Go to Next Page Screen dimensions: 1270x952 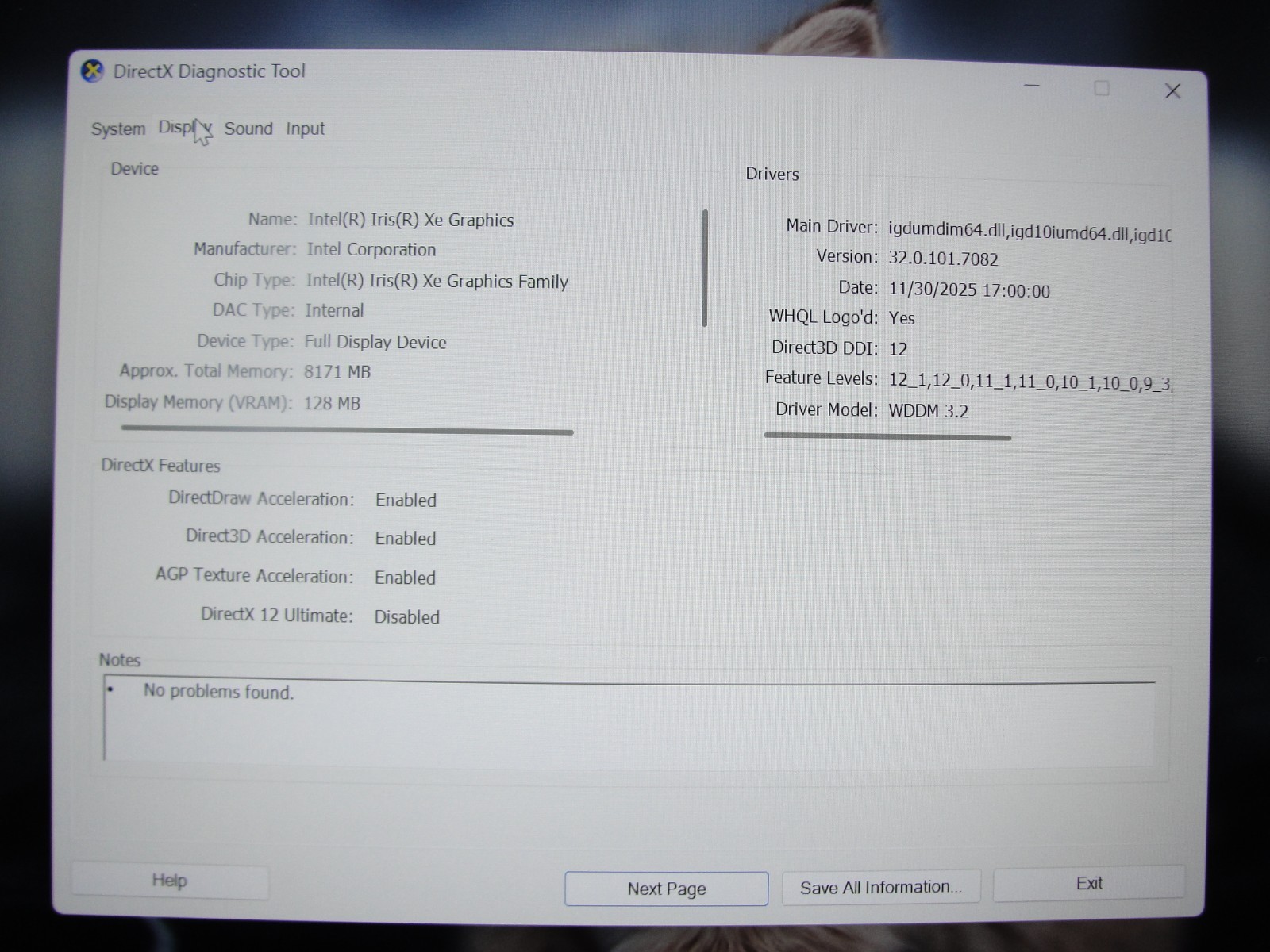667,889
